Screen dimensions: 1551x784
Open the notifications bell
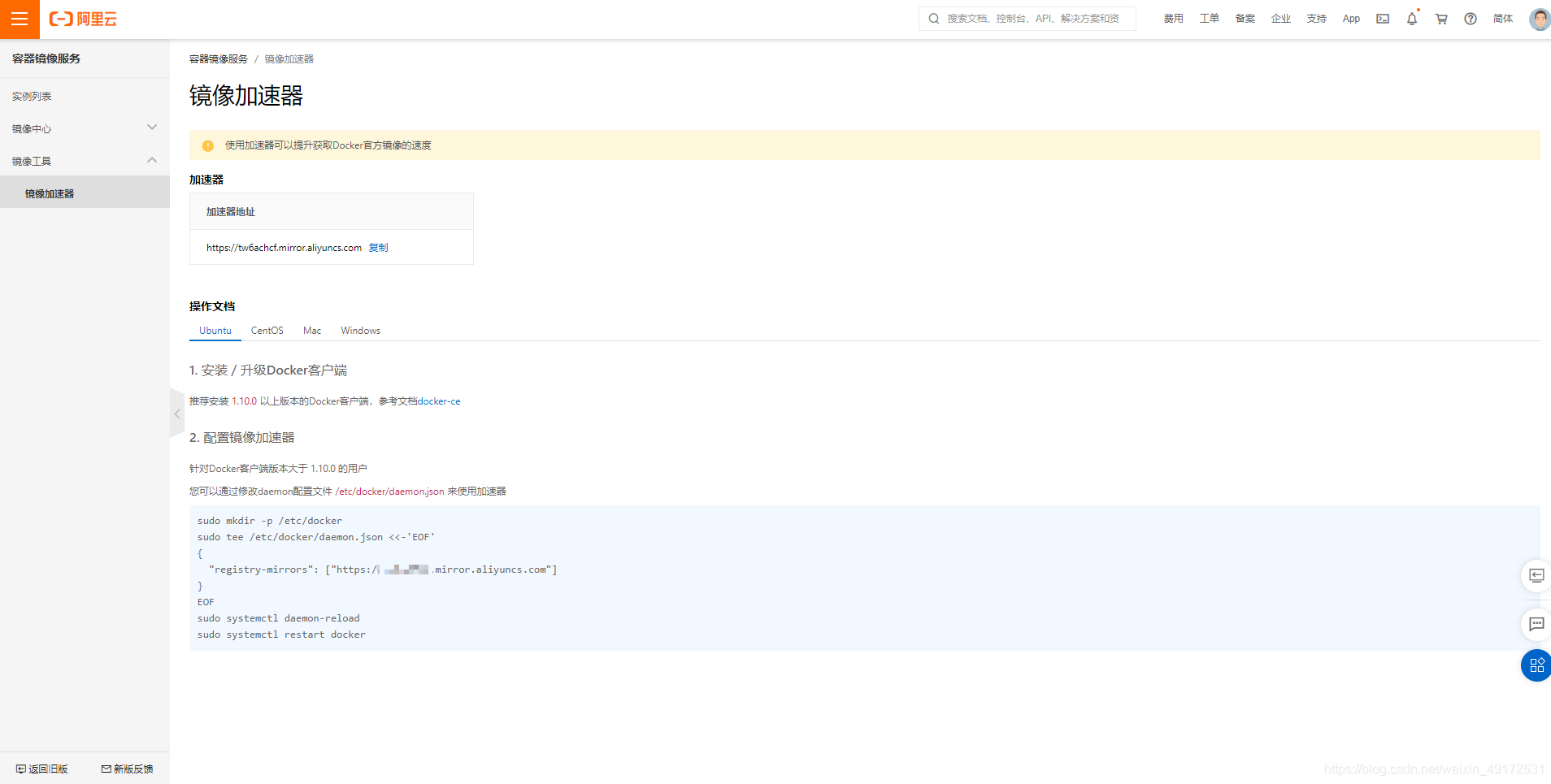pos(1412,19)
